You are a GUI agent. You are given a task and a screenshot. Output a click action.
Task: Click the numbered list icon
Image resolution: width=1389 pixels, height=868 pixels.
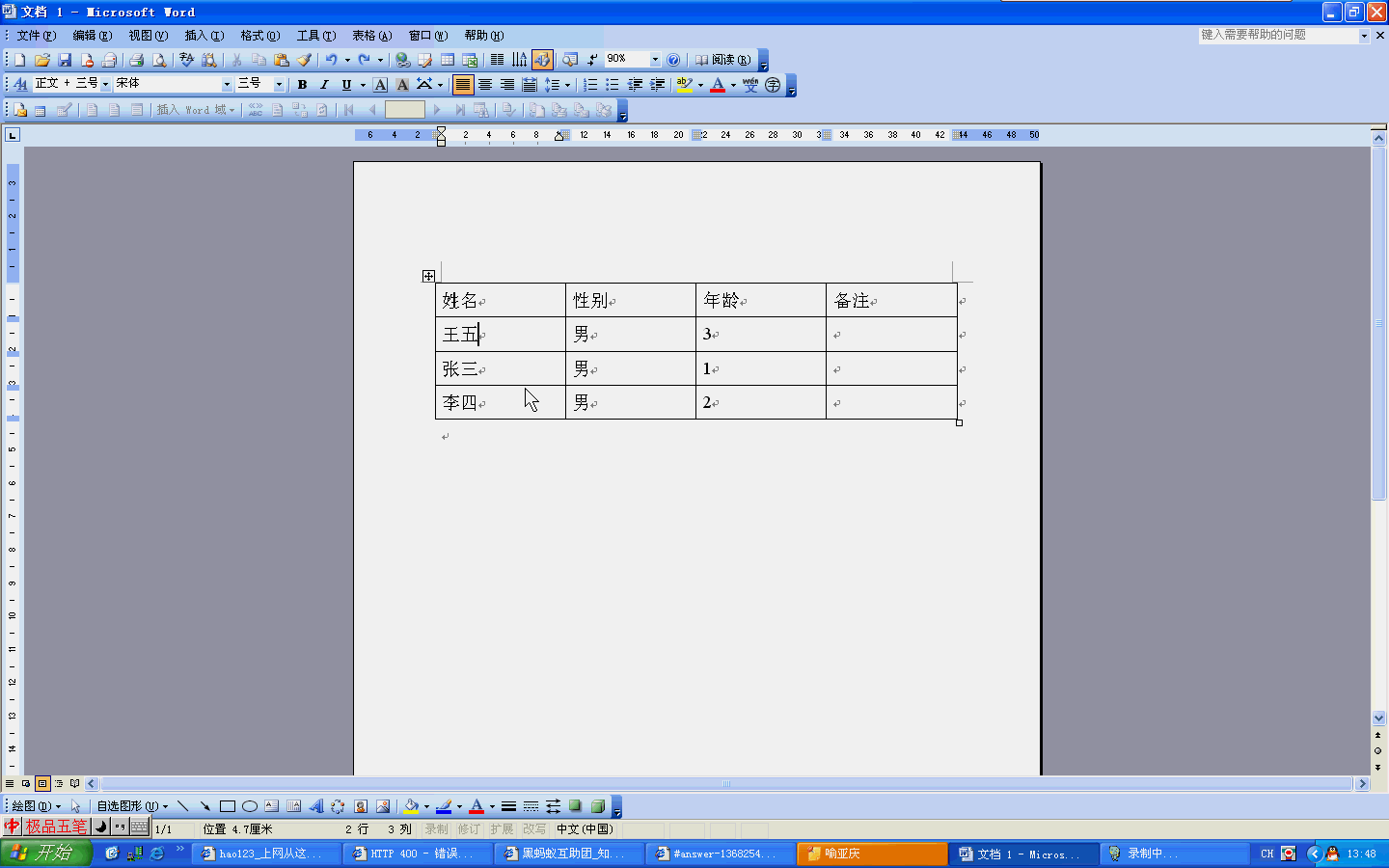tap(590, 85)
